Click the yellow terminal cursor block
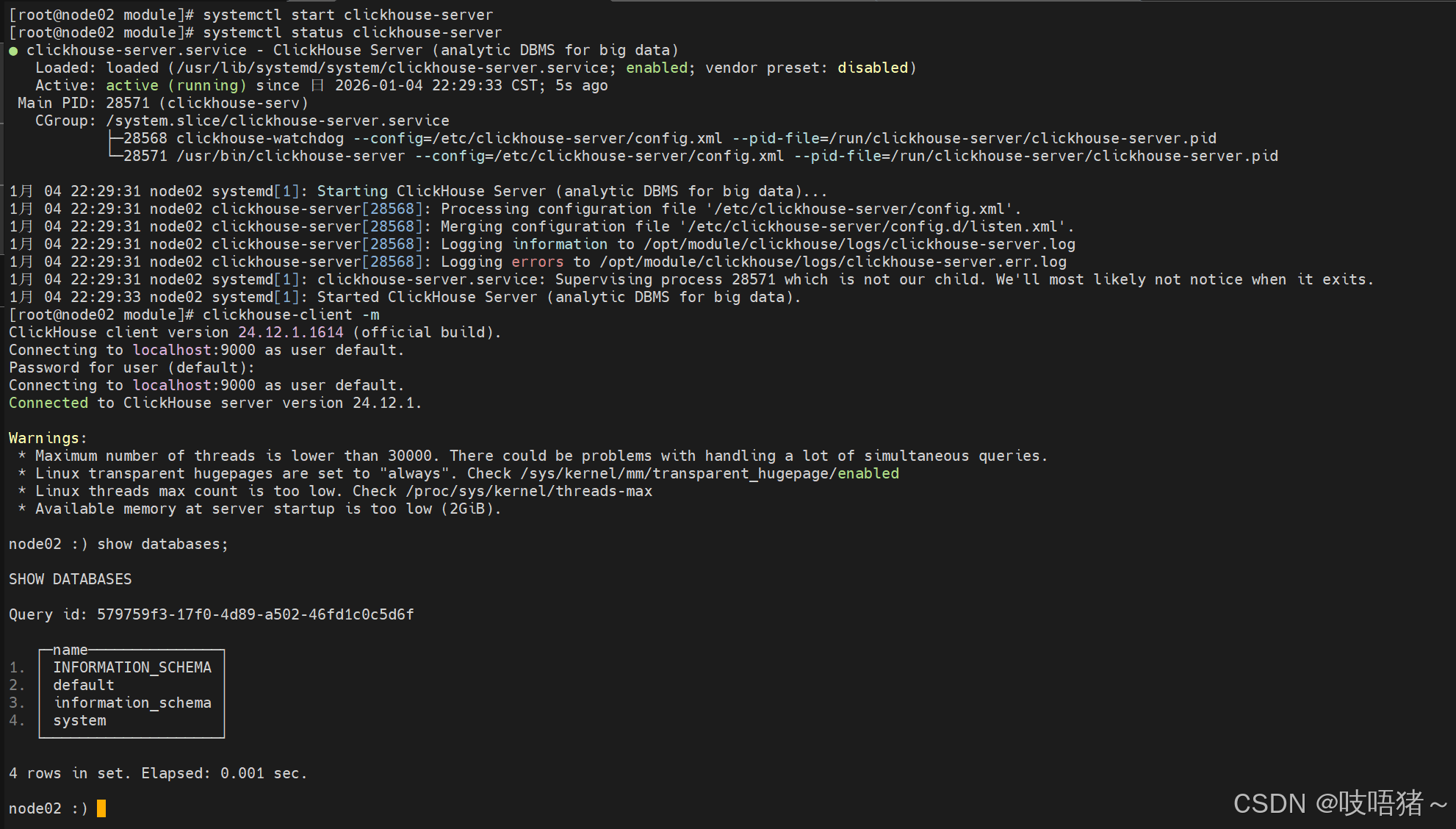 [101, 808]
